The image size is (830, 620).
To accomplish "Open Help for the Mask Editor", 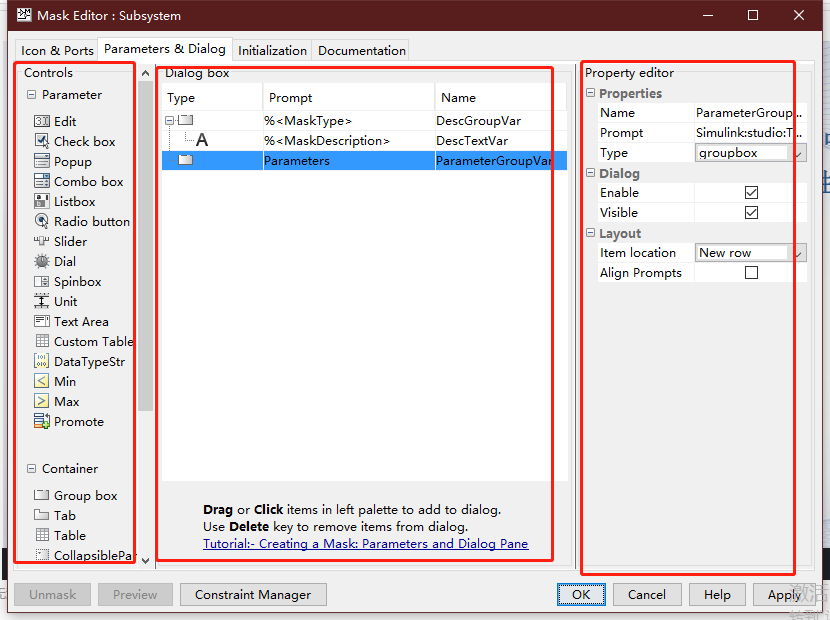I will click(x=717, y=595).
